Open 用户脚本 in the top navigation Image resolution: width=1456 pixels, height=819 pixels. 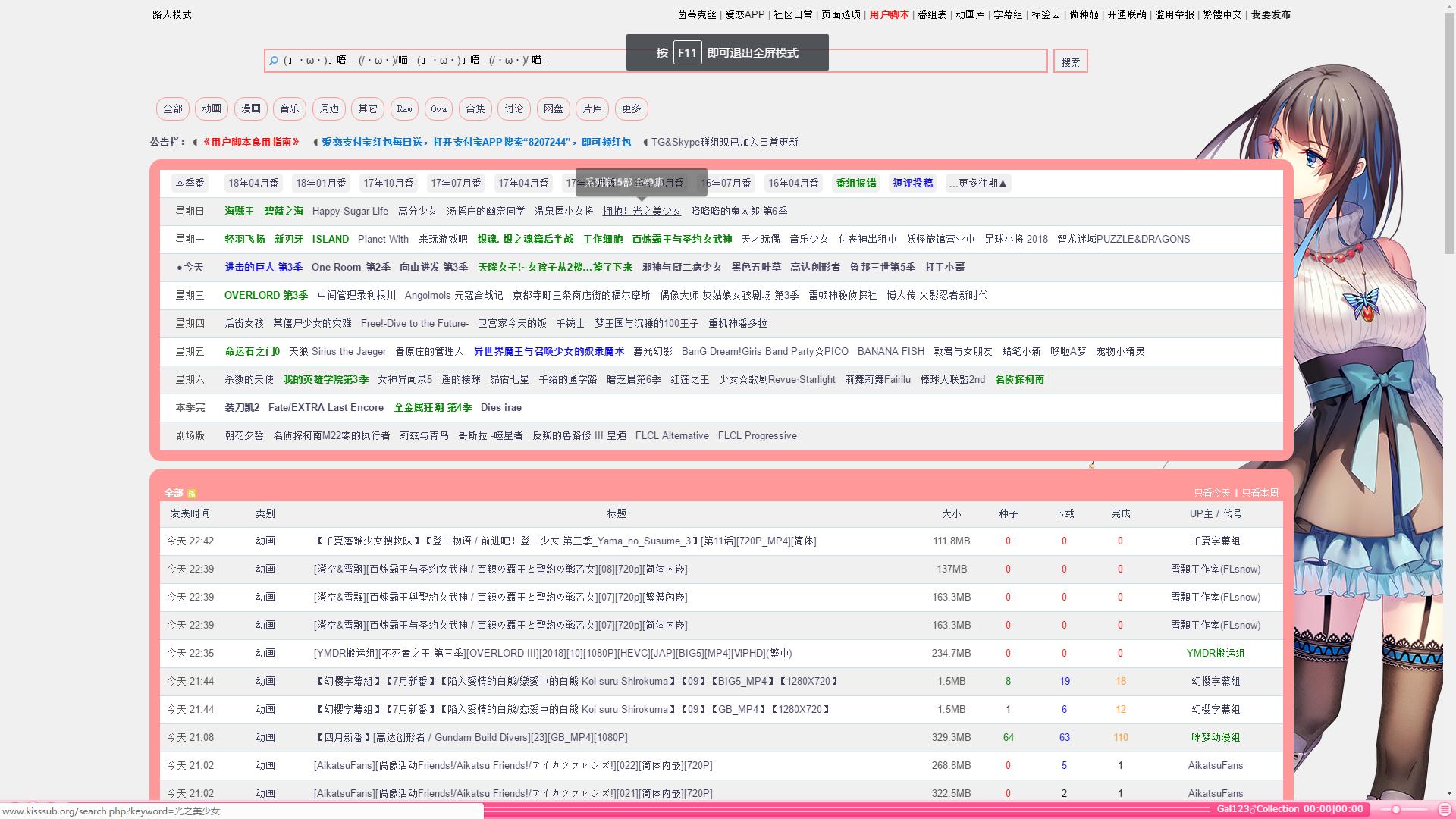click(889, 14)
